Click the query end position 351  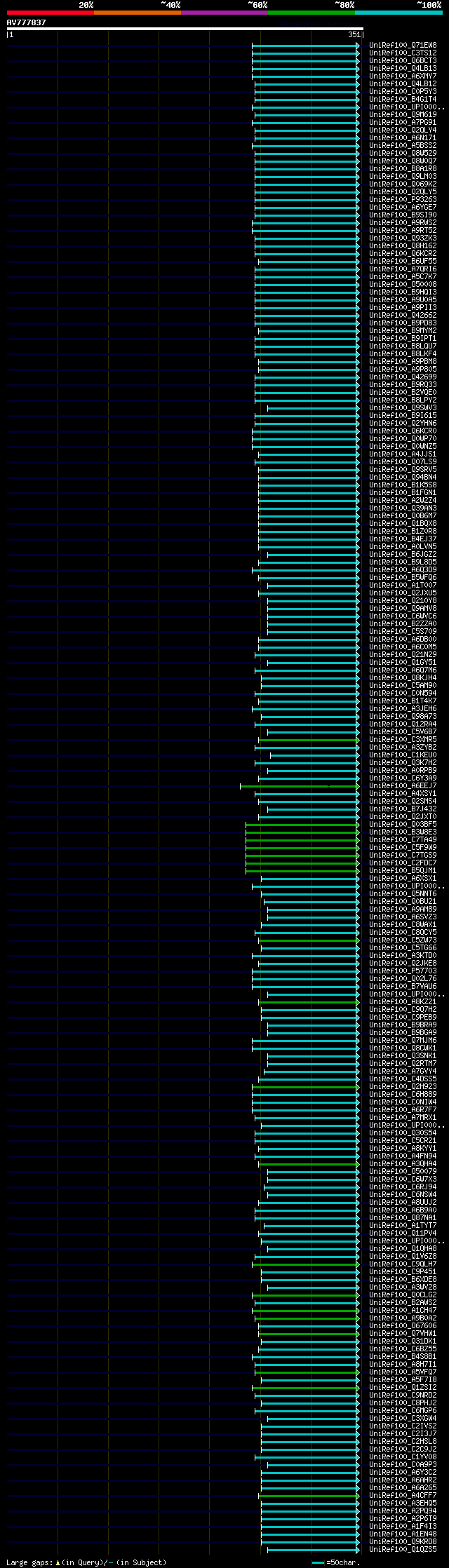click(x=354, y=34)
